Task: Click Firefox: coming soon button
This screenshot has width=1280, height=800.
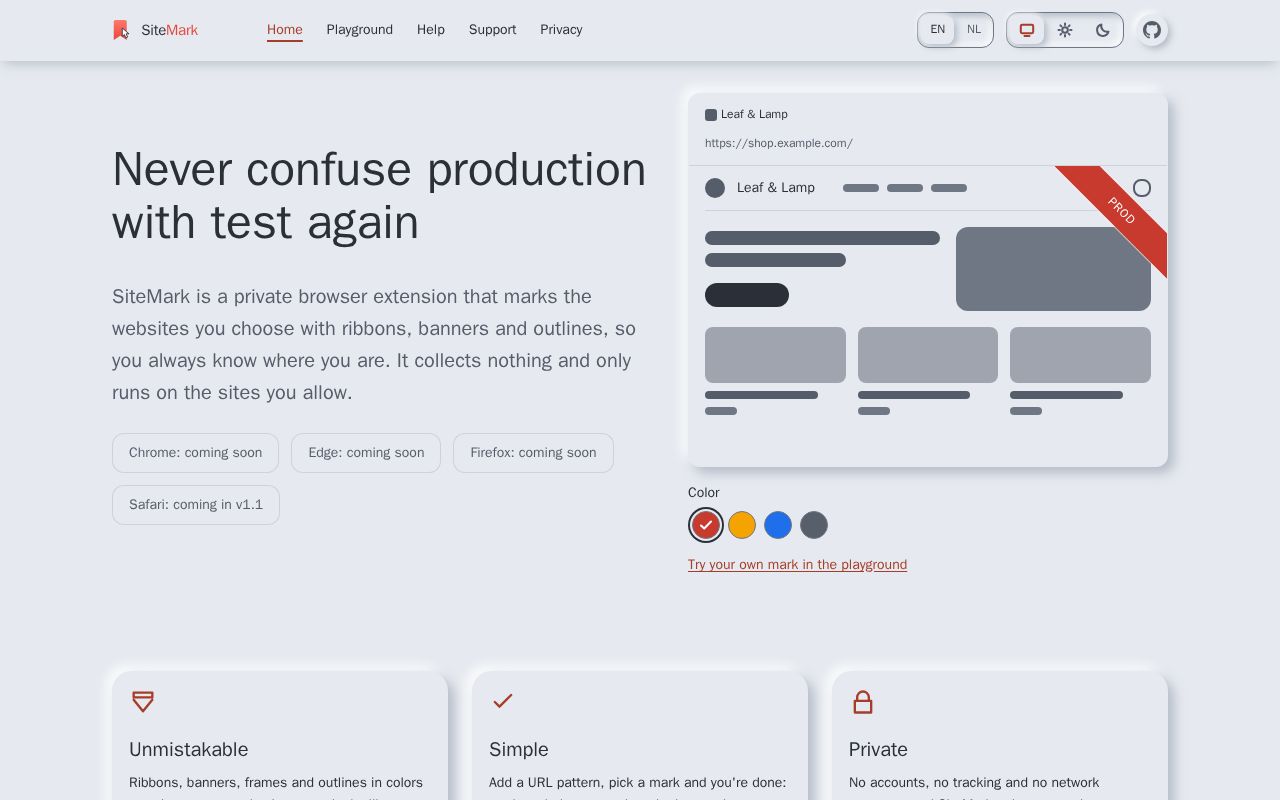Action: 533,453
